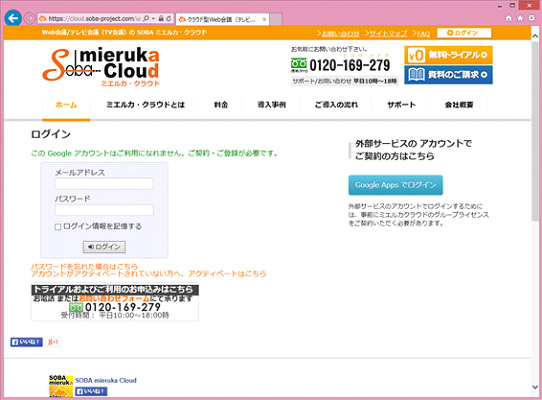Click the address bar URL text
Viewport: 542px width, 400px height.
click(94, 18)
